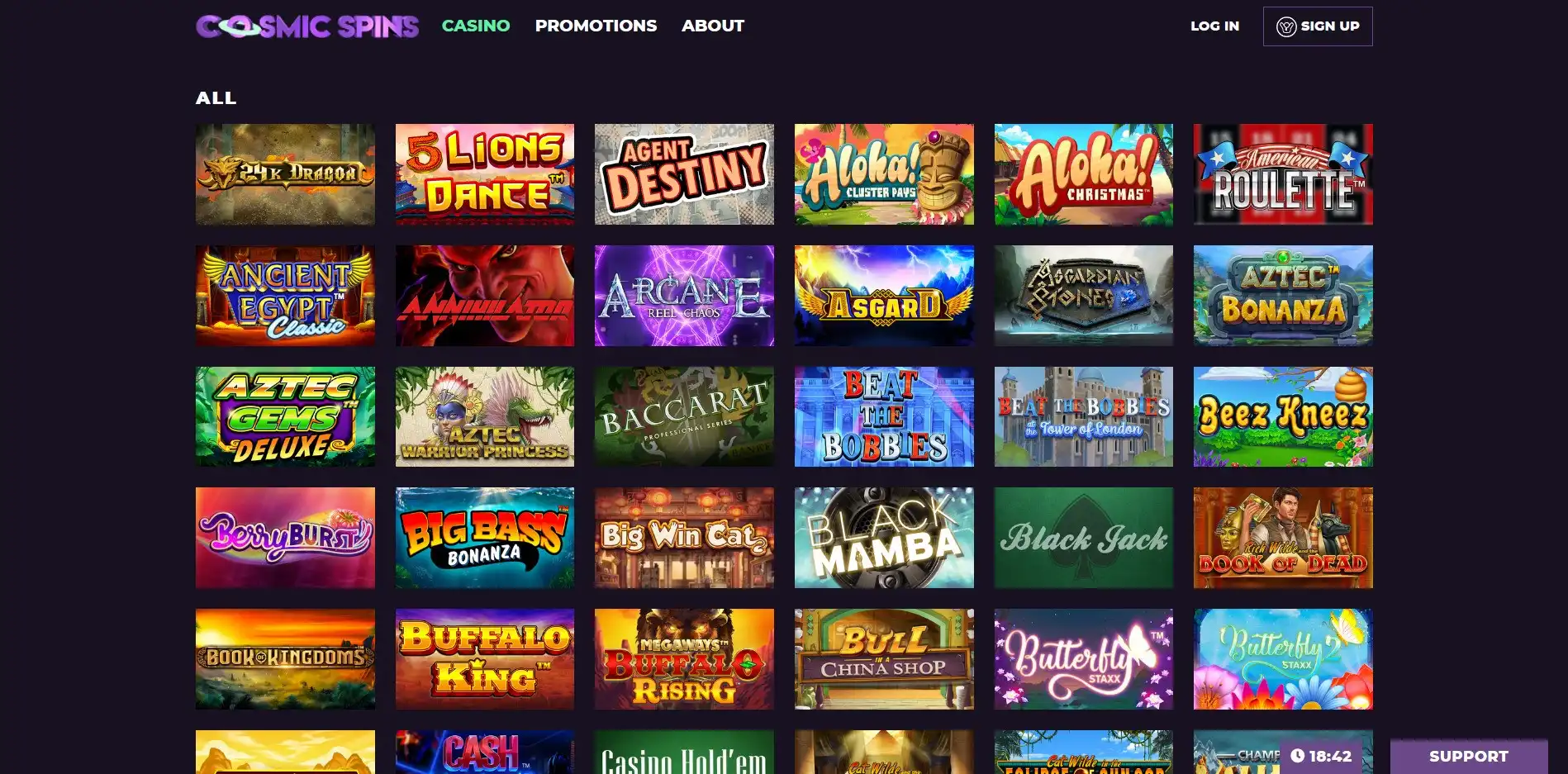Open the Big Bass Bonanza game

pos(485,538)
